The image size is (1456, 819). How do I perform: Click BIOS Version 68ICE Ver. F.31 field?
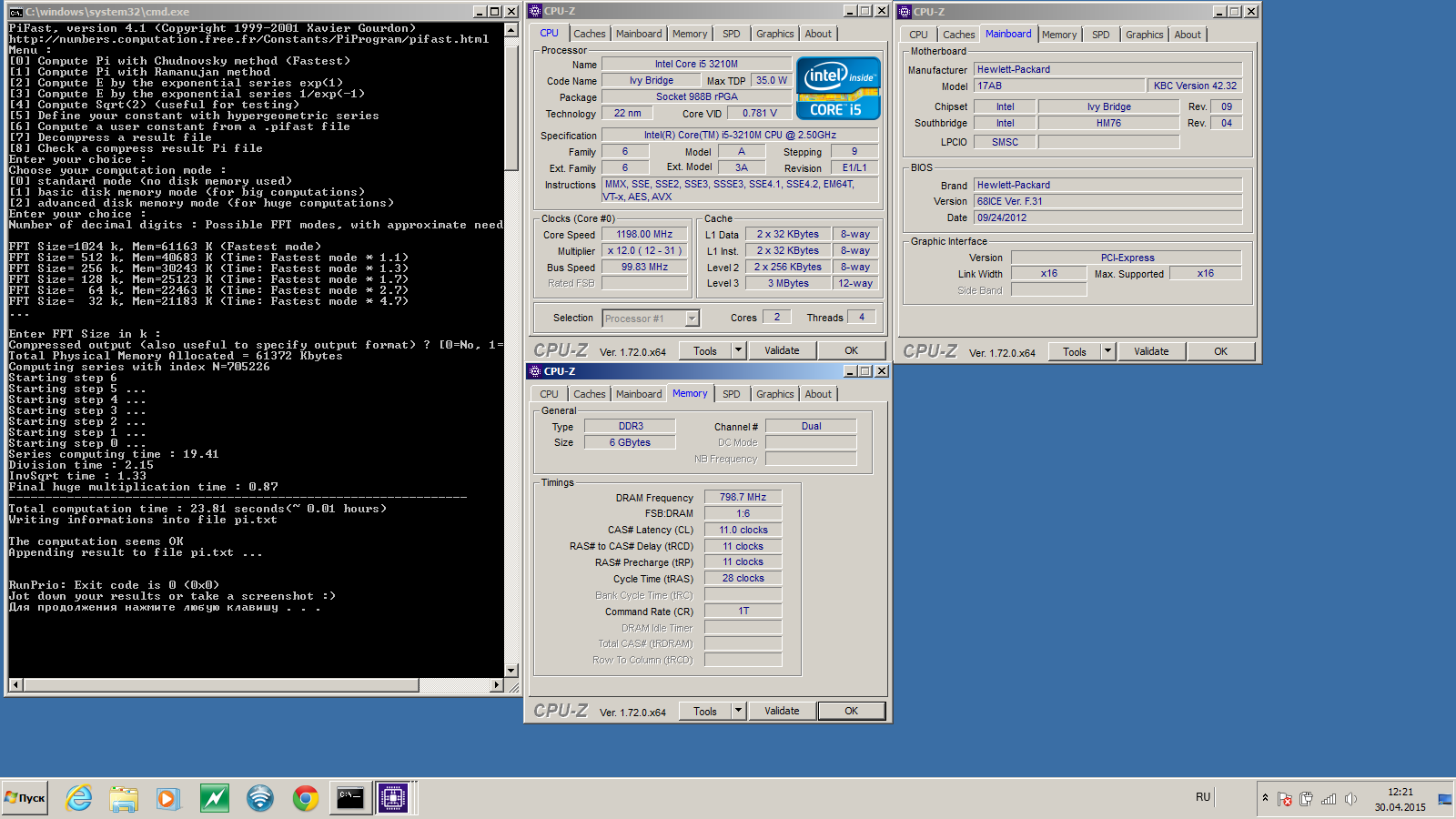(x=1107, y=201)
